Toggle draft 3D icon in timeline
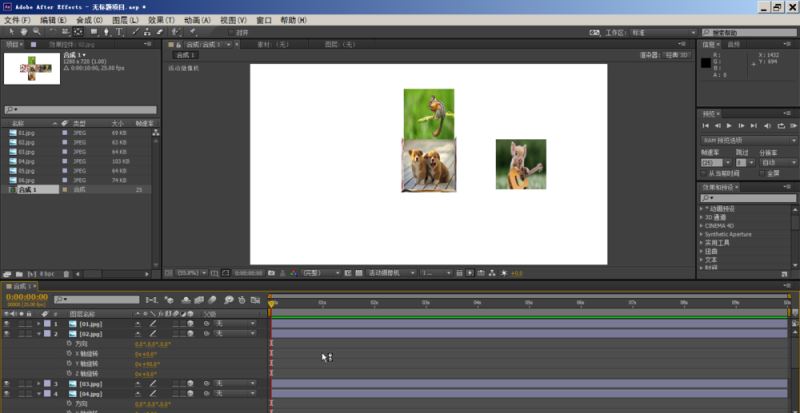 click(169, 300)
